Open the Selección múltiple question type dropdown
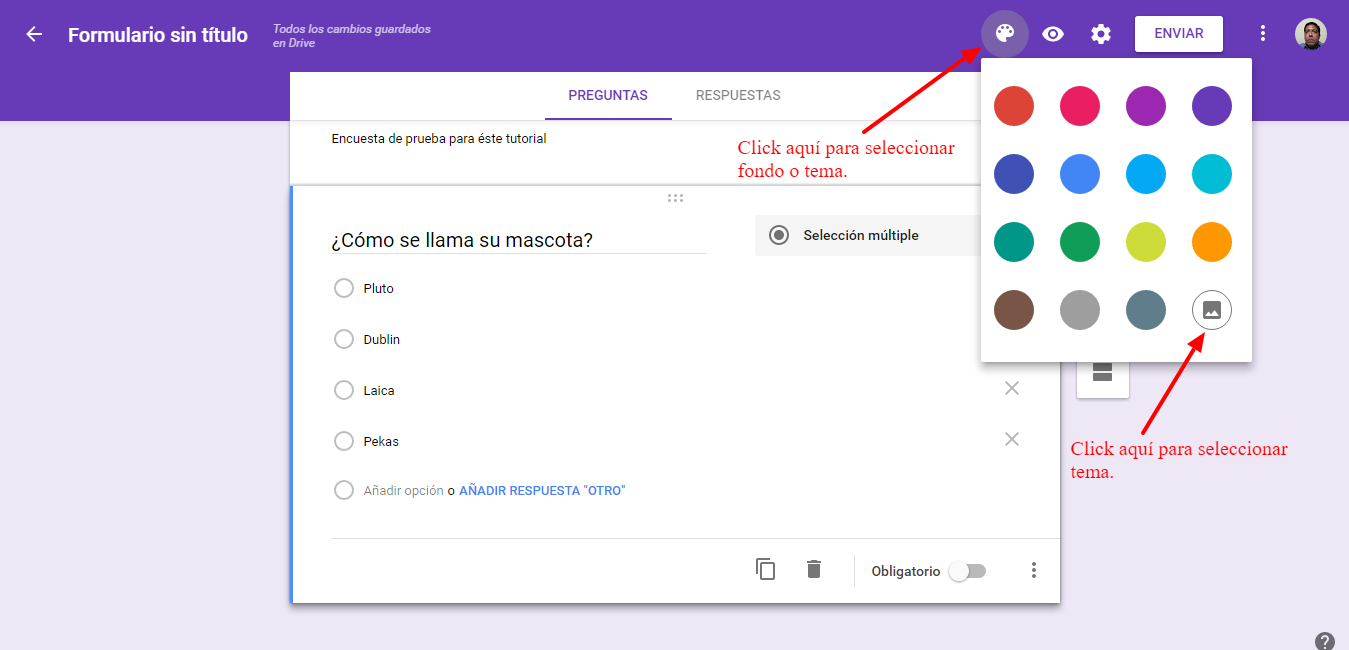Viewport: 1349px width, 650px height. pos(866,236)
